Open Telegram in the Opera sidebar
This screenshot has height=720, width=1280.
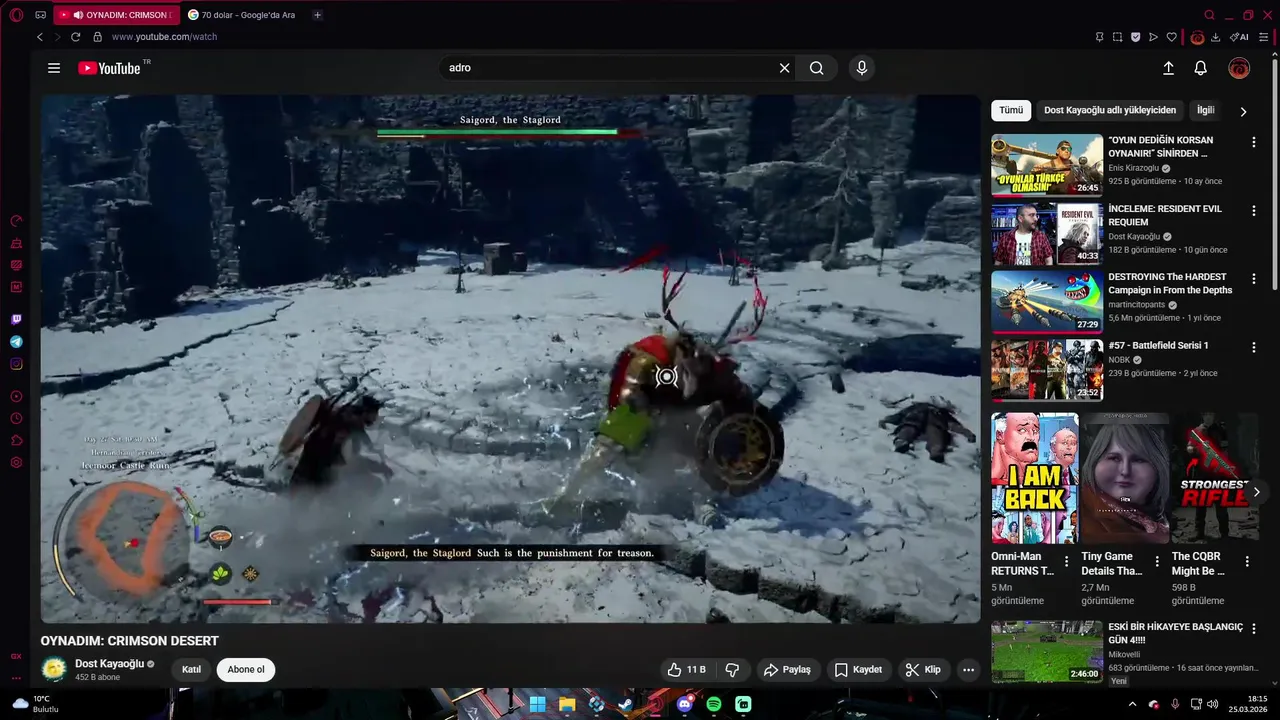16,342
